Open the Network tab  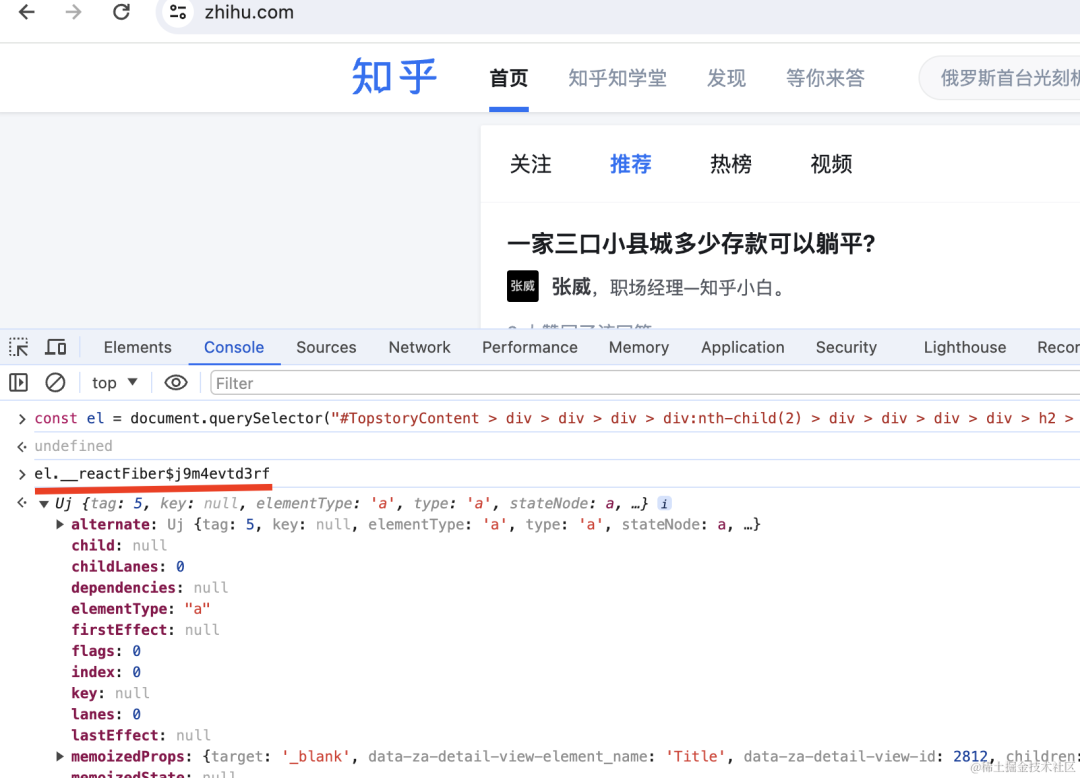(x=419, y=347)
